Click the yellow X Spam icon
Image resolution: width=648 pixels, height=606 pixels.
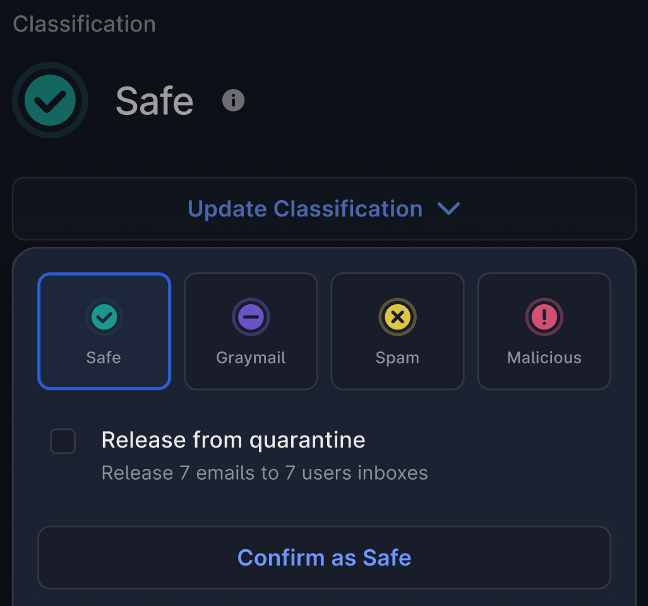pyautogui.click(x=398, y=317)
